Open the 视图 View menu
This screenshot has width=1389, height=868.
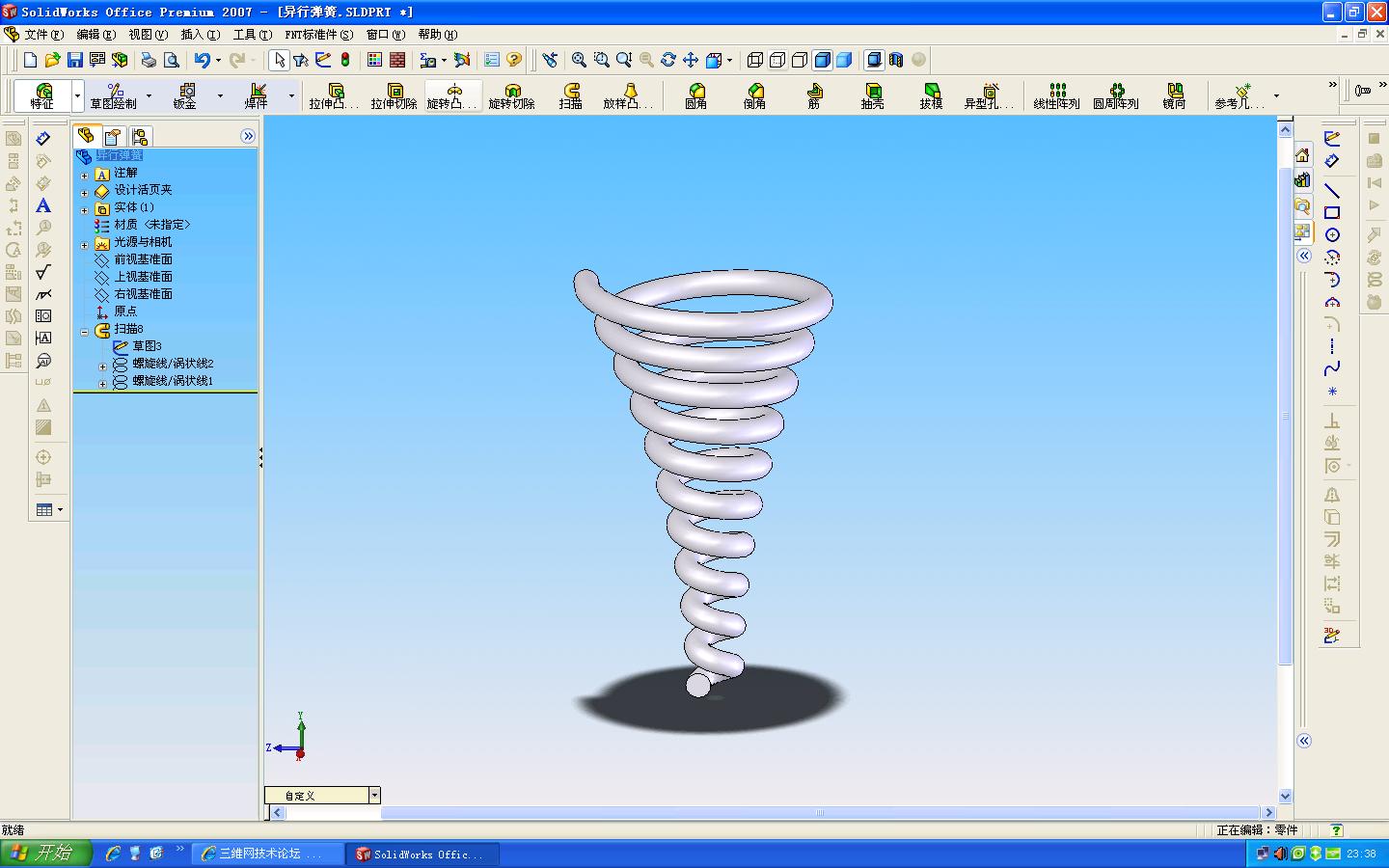click(x=148, y=35)
